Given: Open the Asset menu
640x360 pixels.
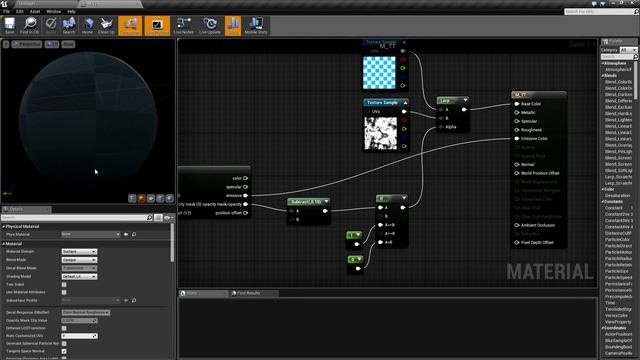Looking at the screenshot, I should click(35, 11).
